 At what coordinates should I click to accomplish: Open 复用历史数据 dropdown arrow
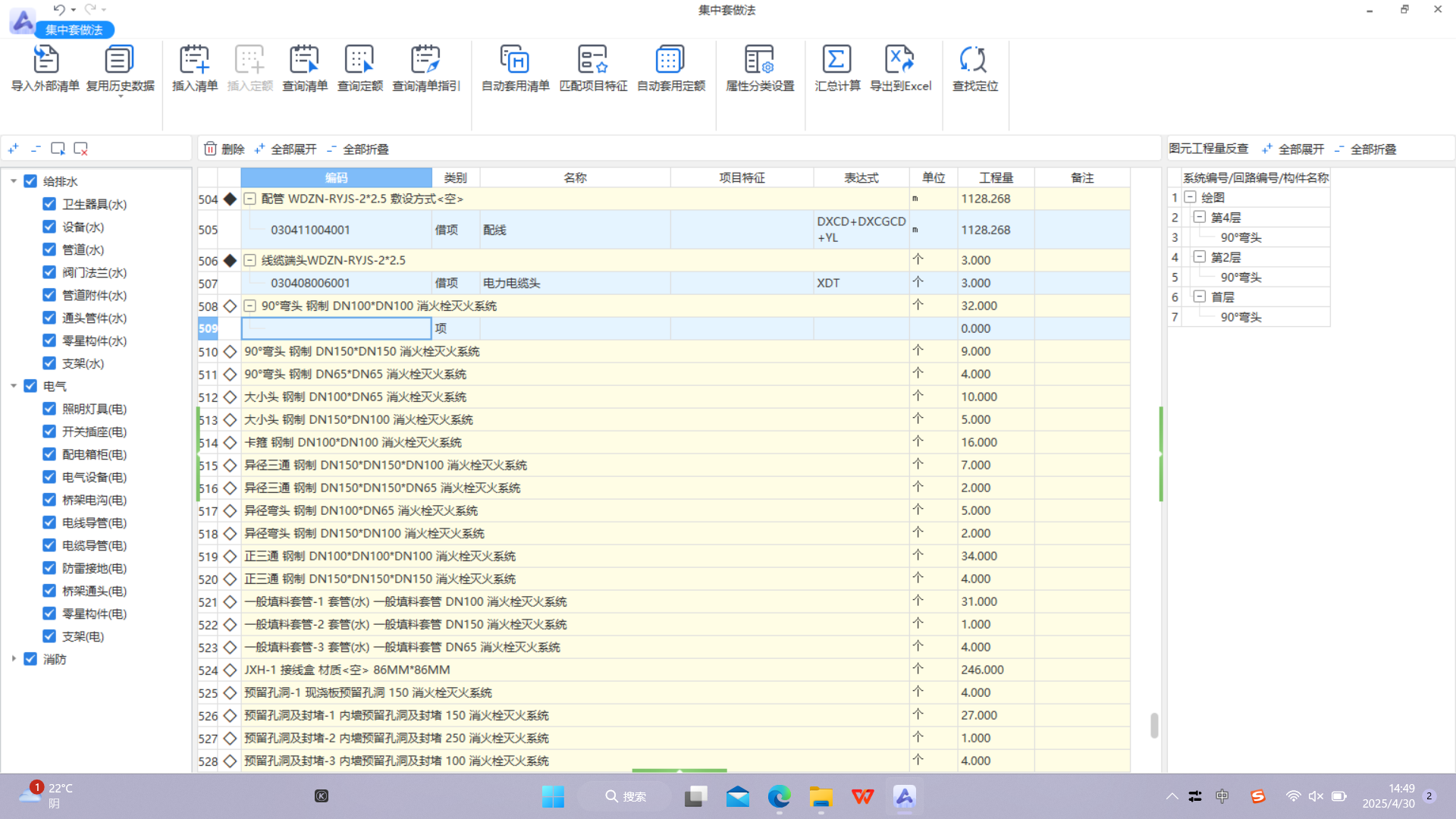point(120,97)
